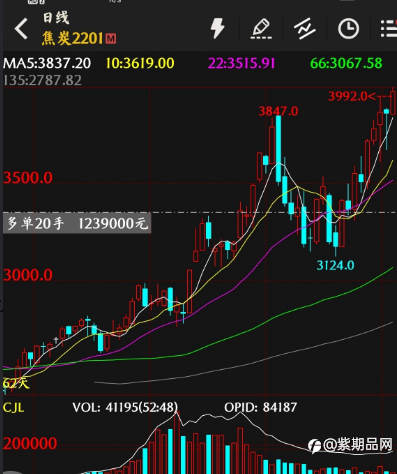The image size is (397, 474).
Task: Select the magenta 22:3515.91 MA value
Action: (242, 63)
